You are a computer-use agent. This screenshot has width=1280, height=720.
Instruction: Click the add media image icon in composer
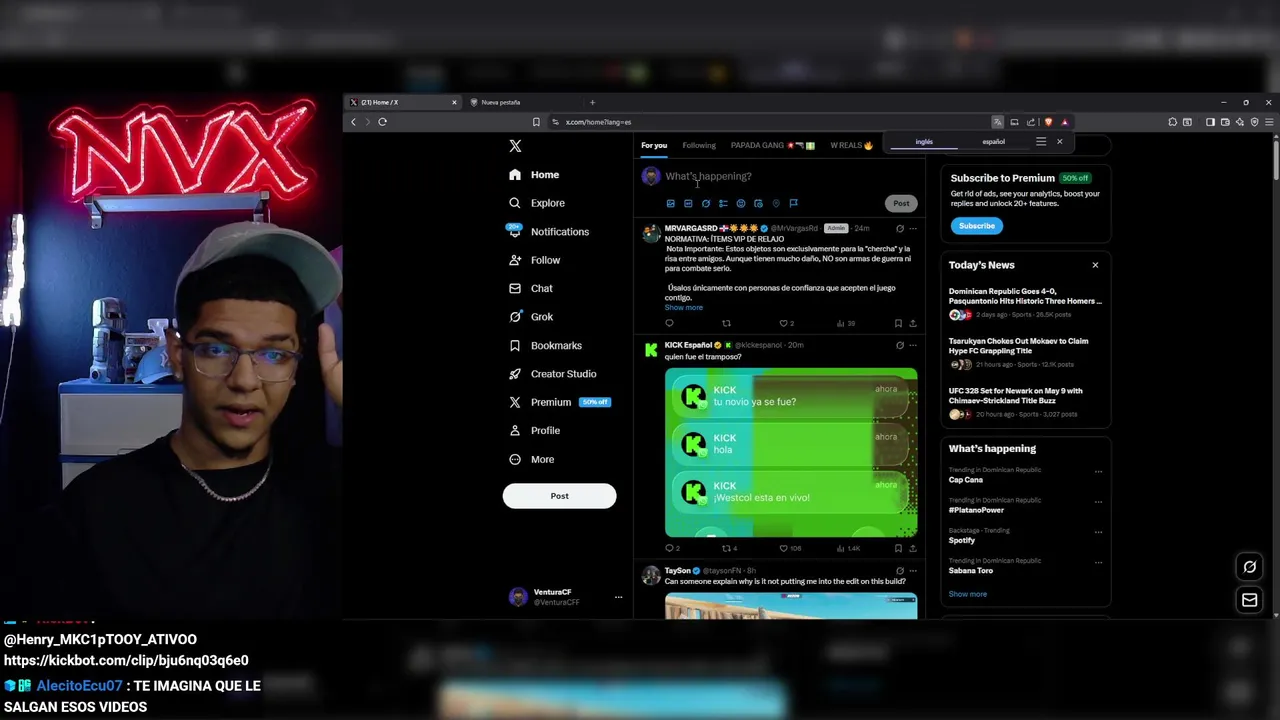click(670, 204)
